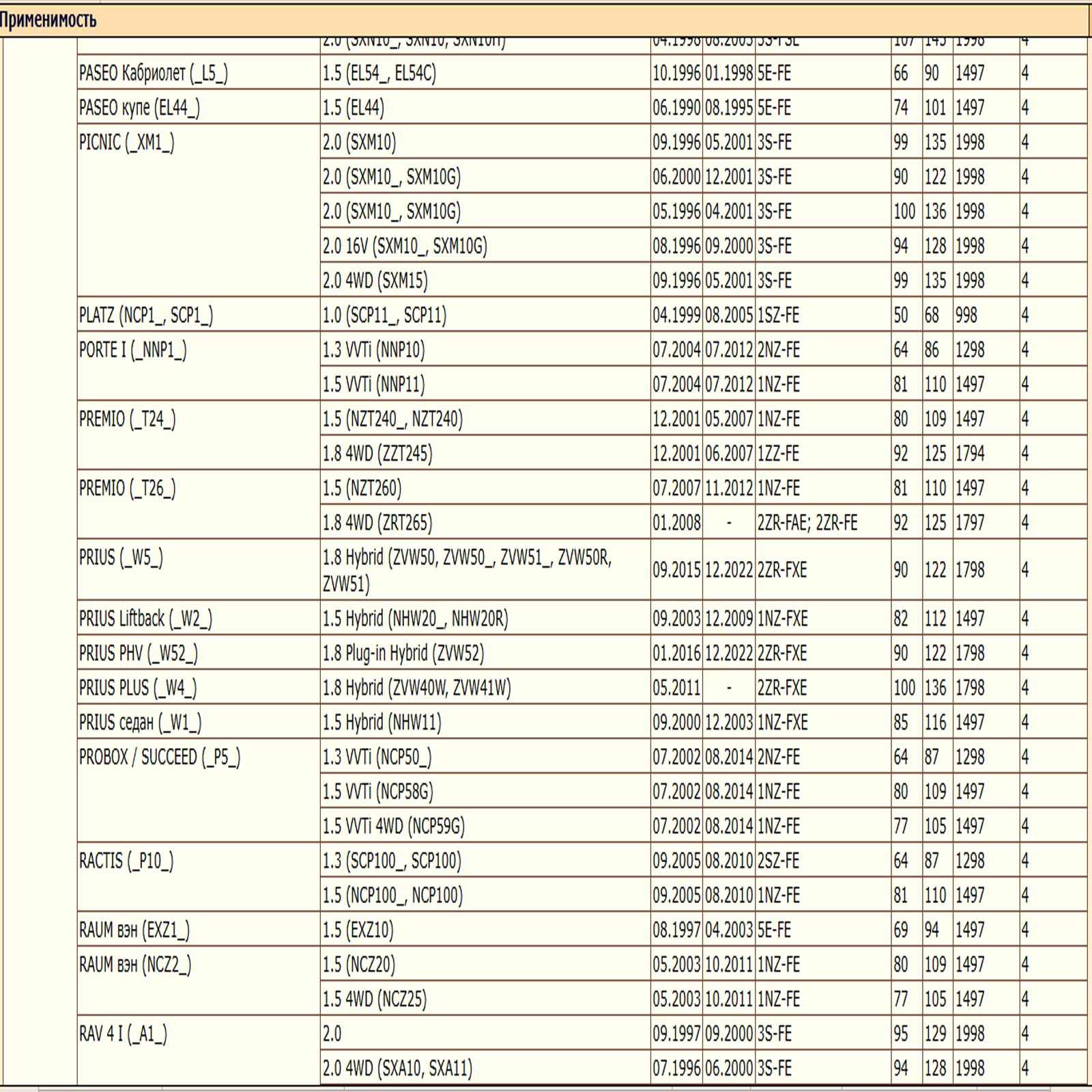Click the RACTIS (_P10_) model cell
Screen dimensions: 1092x1092
point(126,861)
